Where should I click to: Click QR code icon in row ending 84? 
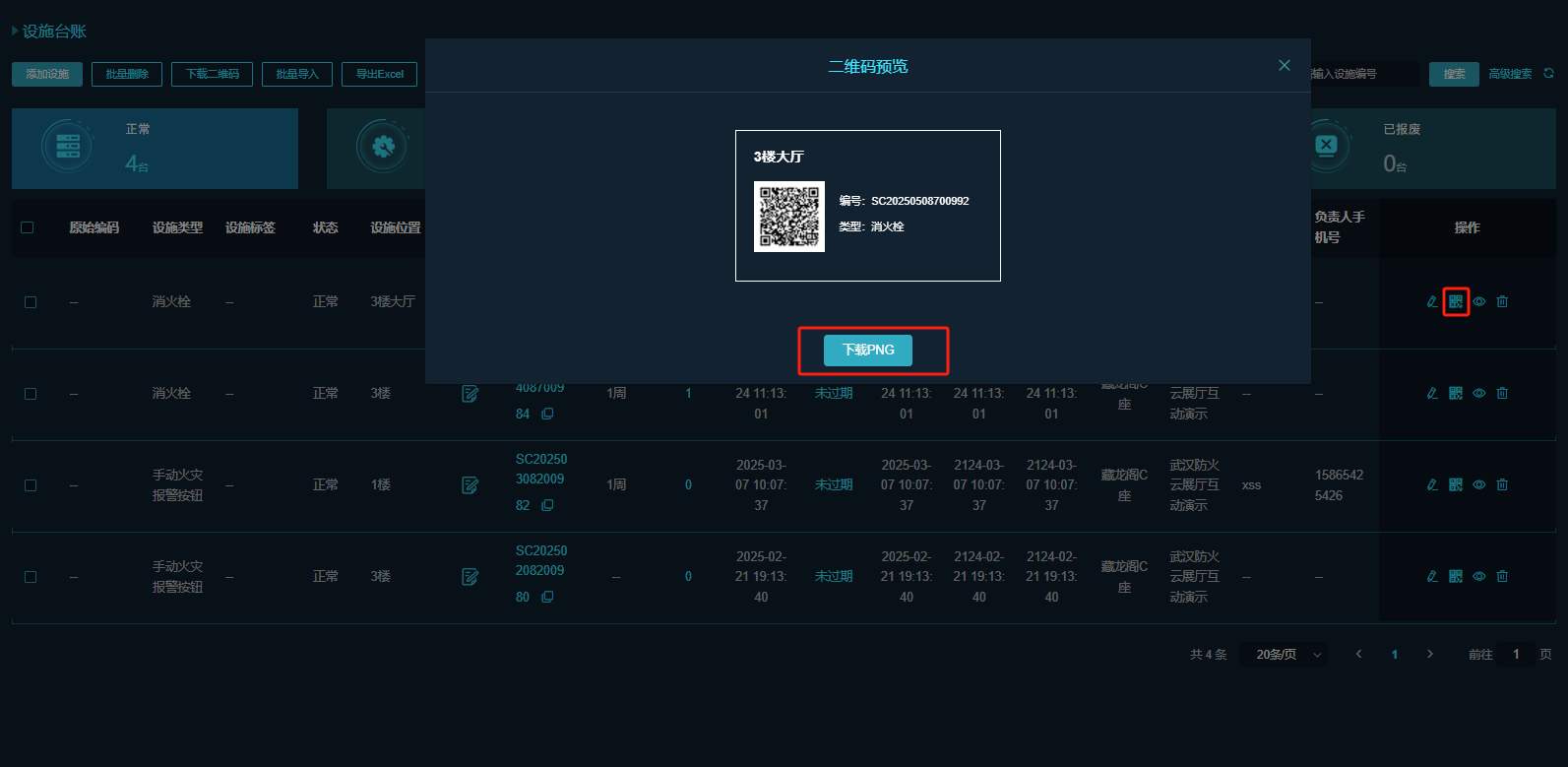1456,393
